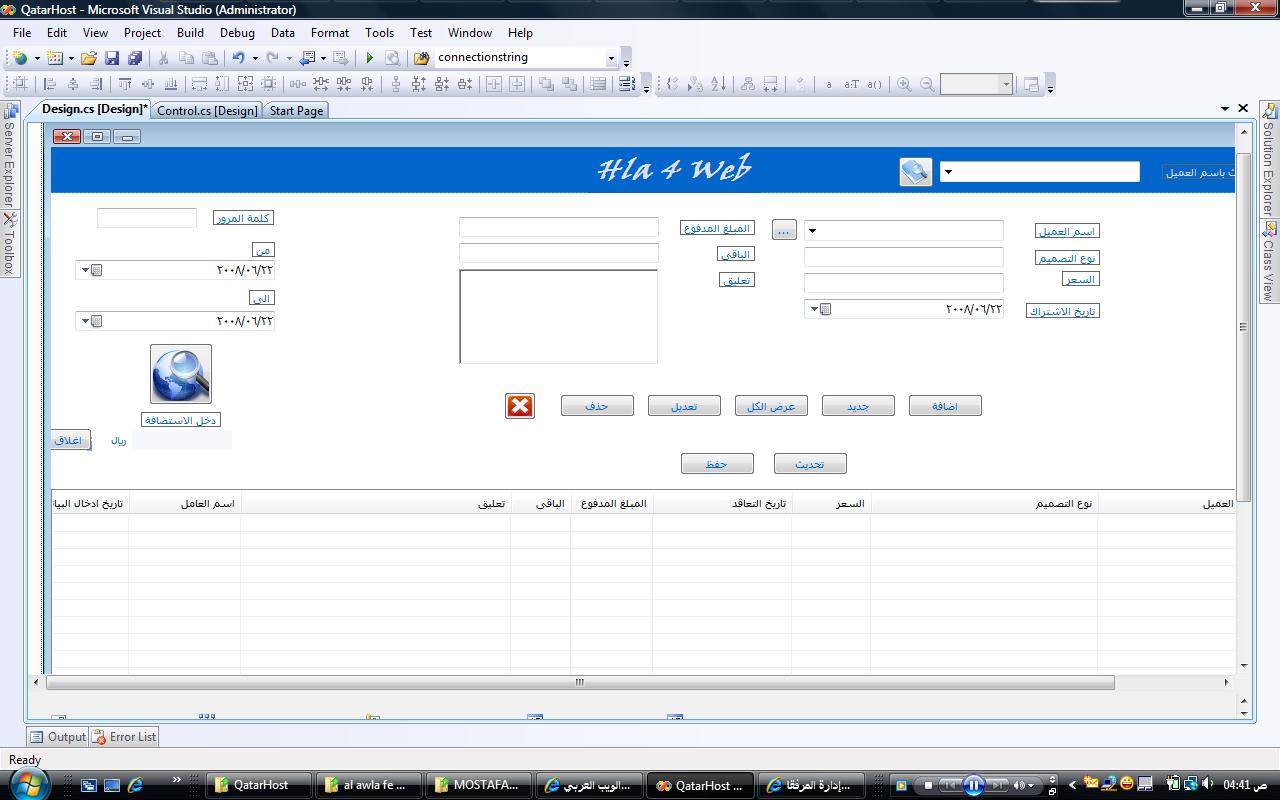Click the green Start Debugging play icon

click(x=369, y=58)
